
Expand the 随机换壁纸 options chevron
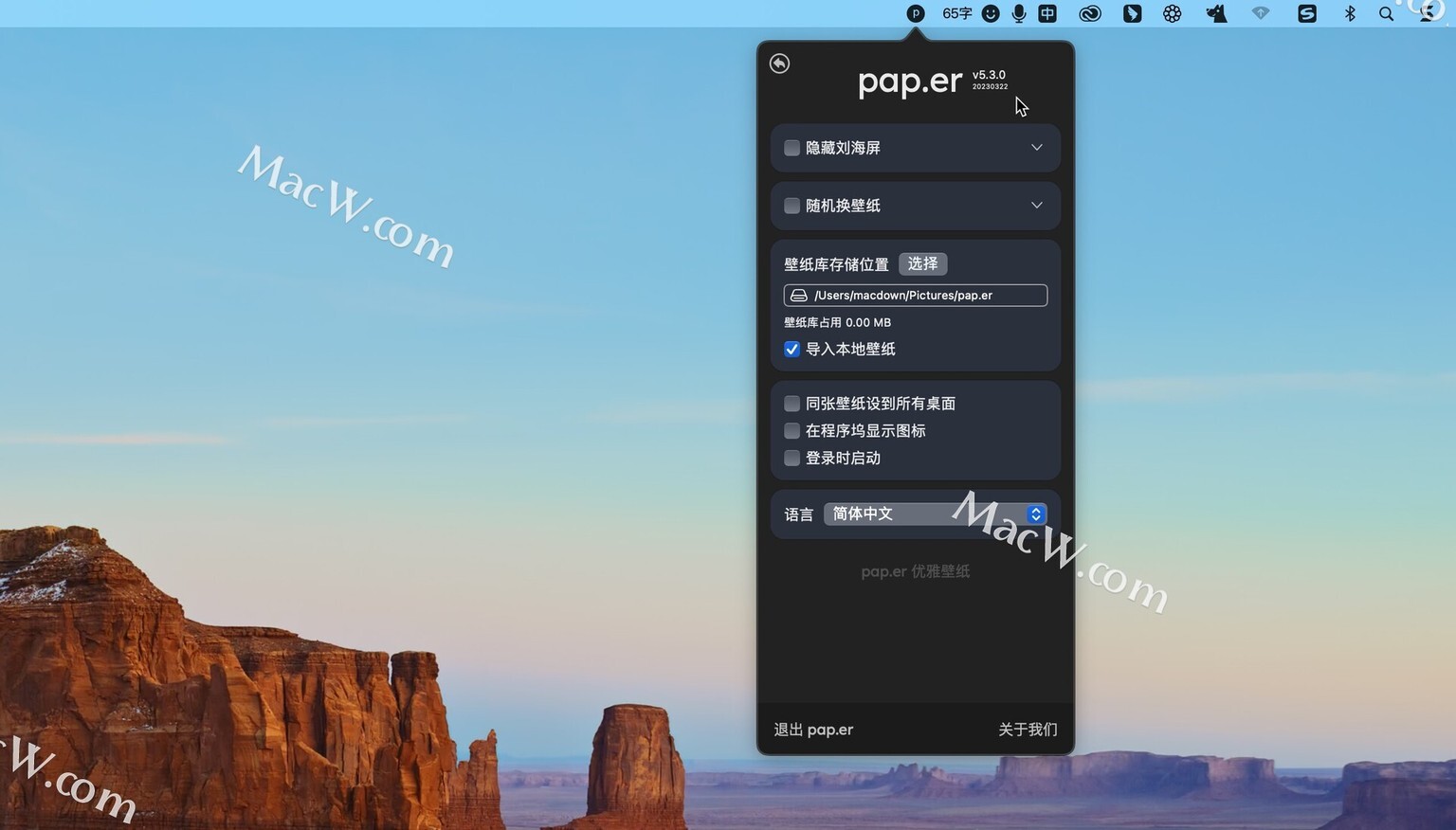1036,206
